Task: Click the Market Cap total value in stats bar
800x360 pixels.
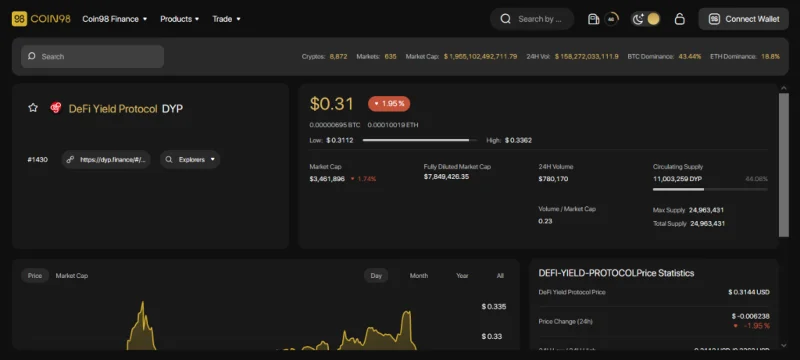Action: click(x=480, y=57)
